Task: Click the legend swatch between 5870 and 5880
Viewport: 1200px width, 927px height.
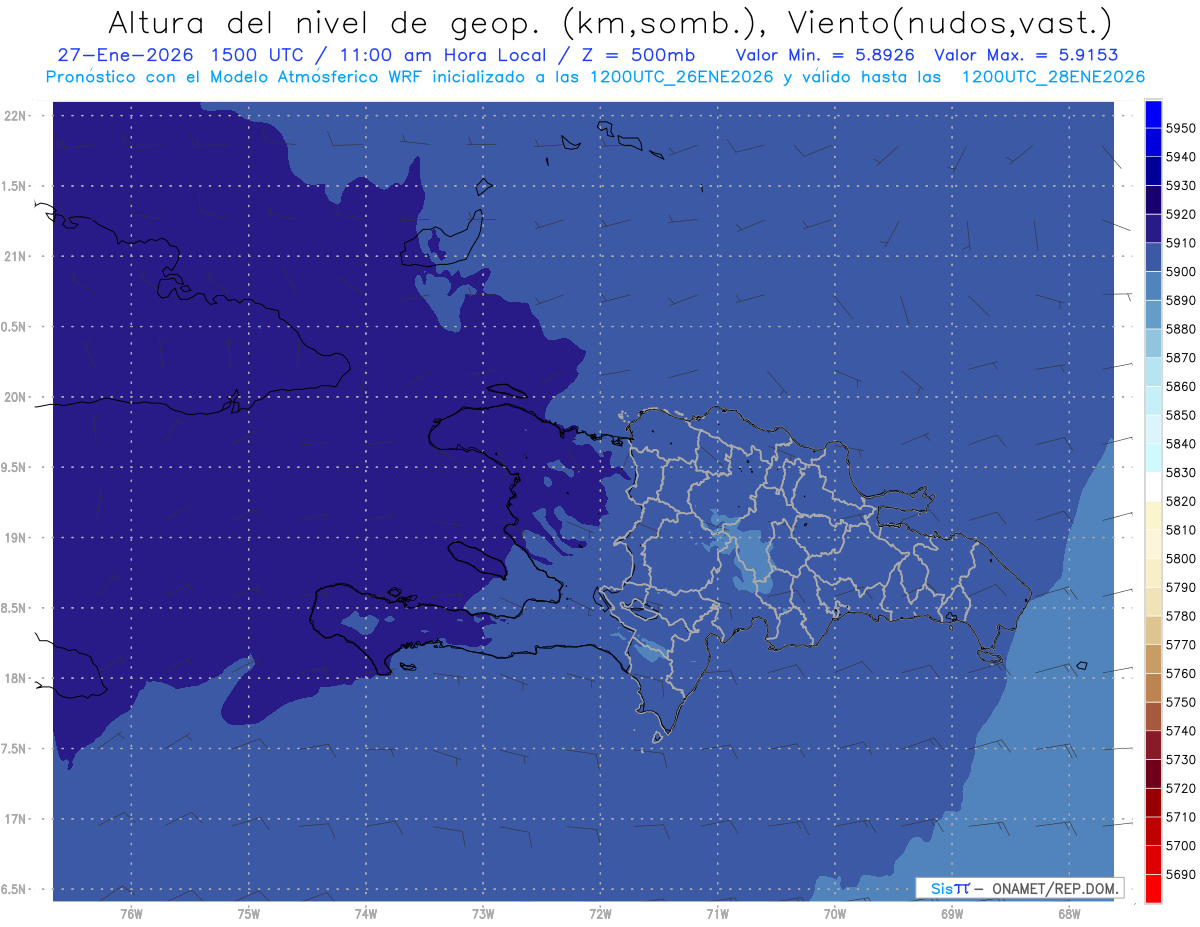Action: [x=1153, y=343]
